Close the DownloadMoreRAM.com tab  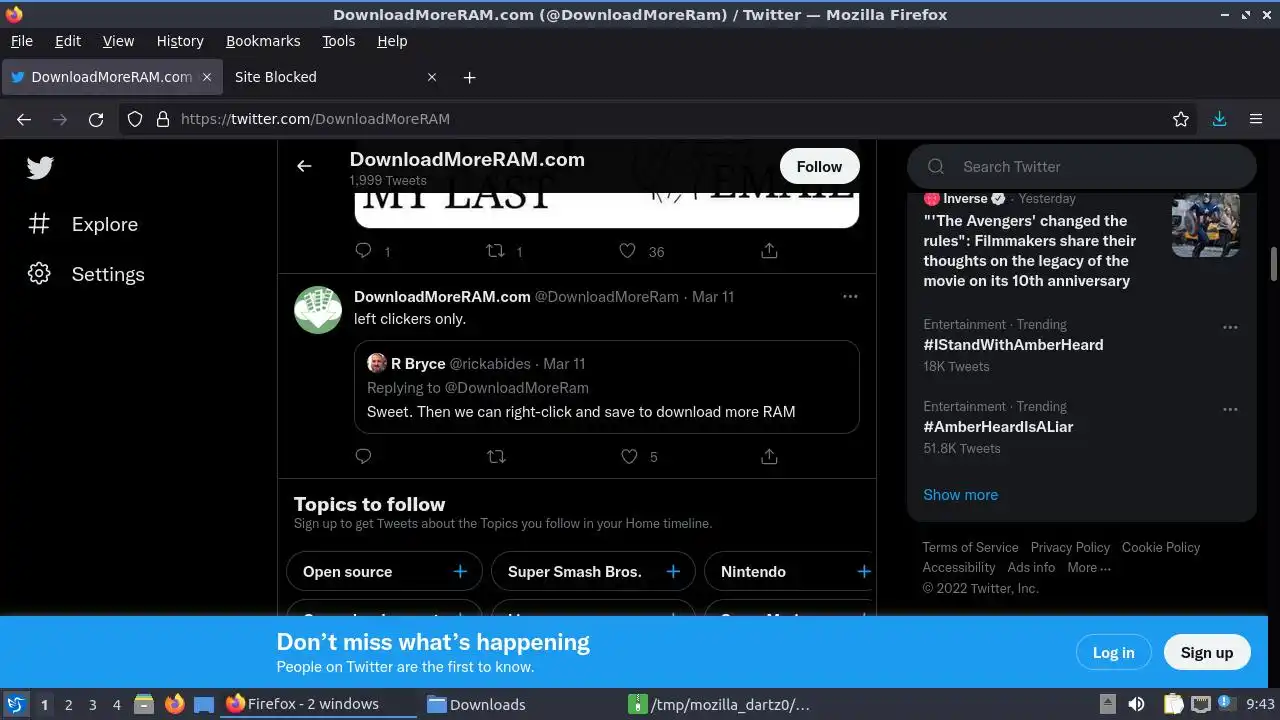[x=207, y=77]
